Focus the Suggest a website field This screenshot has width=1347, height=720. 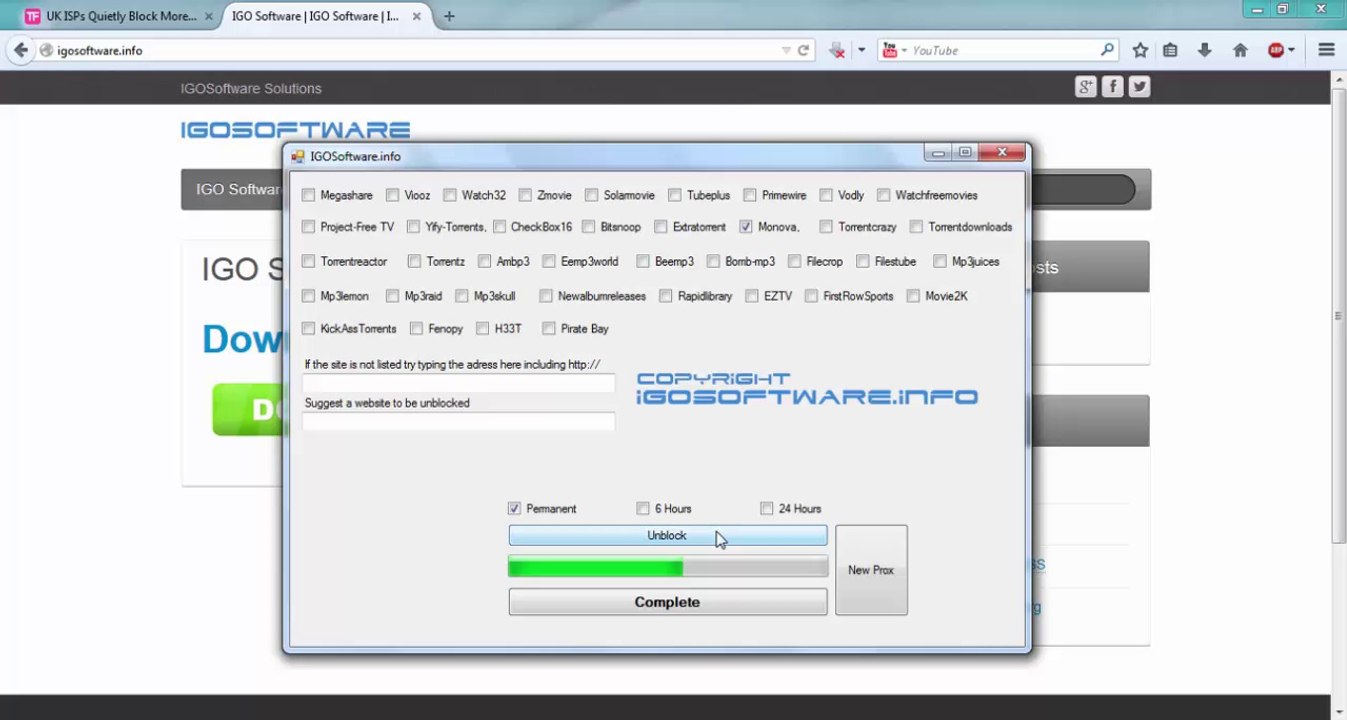coord(459,421)
